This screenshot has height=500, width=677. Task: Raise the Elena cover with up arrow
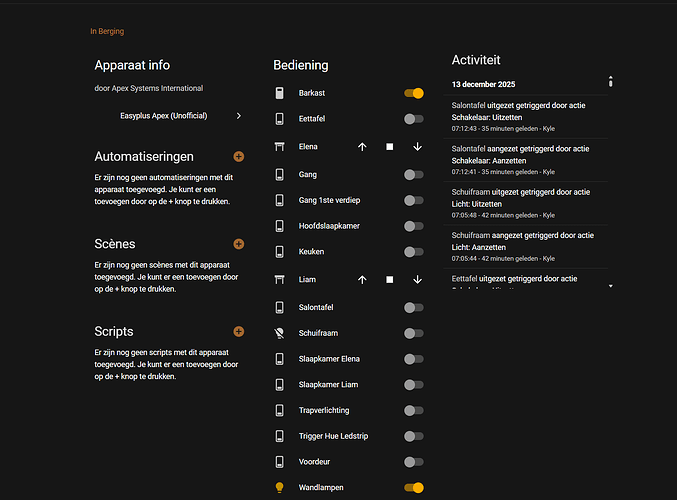[x=362, y=147]
